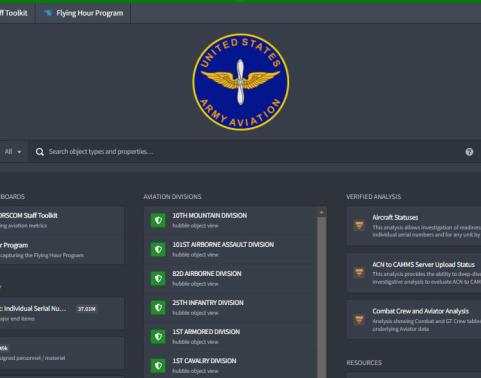Open ACN to CAMMS Server Upload Status
481x378 pixels.
coord(414,273)
